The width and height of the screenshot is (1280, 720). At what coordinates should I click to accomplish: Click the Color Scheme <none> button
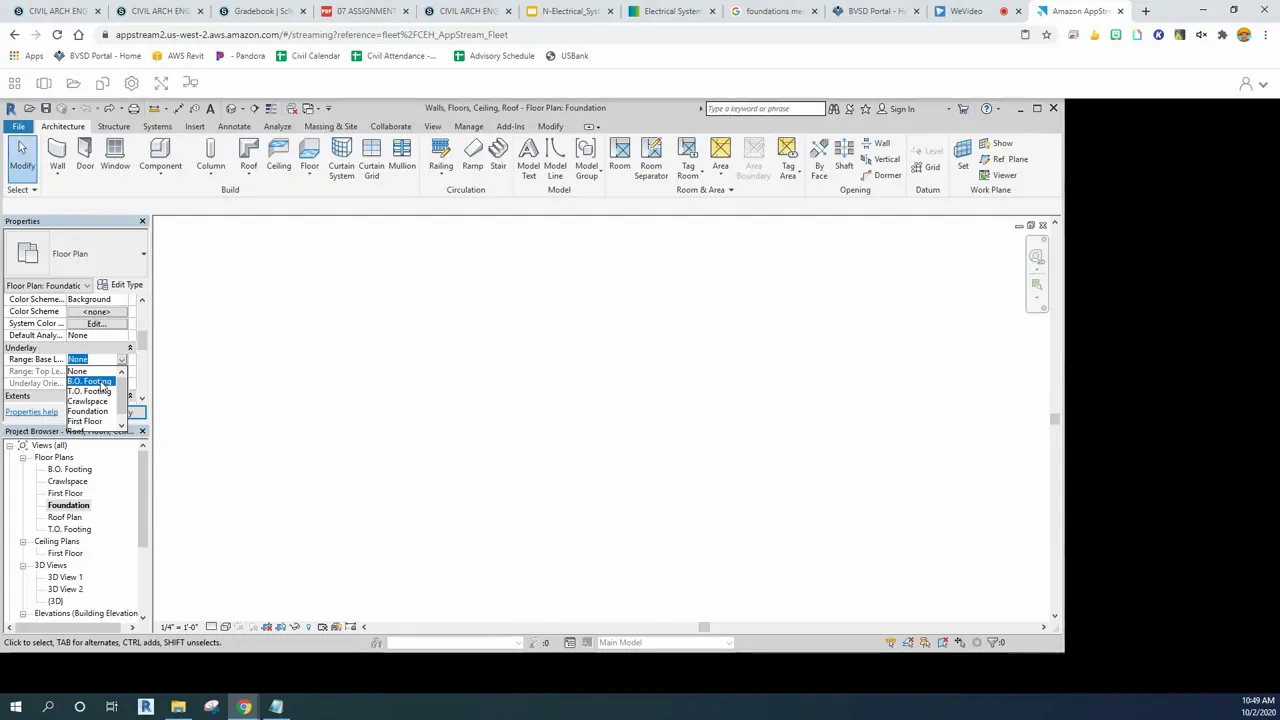point(97,312)
